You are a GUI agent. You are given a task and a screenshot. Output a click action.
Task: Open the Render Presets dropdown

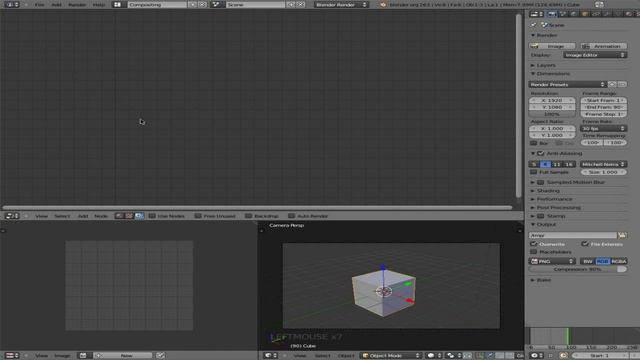tap(567, 84)
